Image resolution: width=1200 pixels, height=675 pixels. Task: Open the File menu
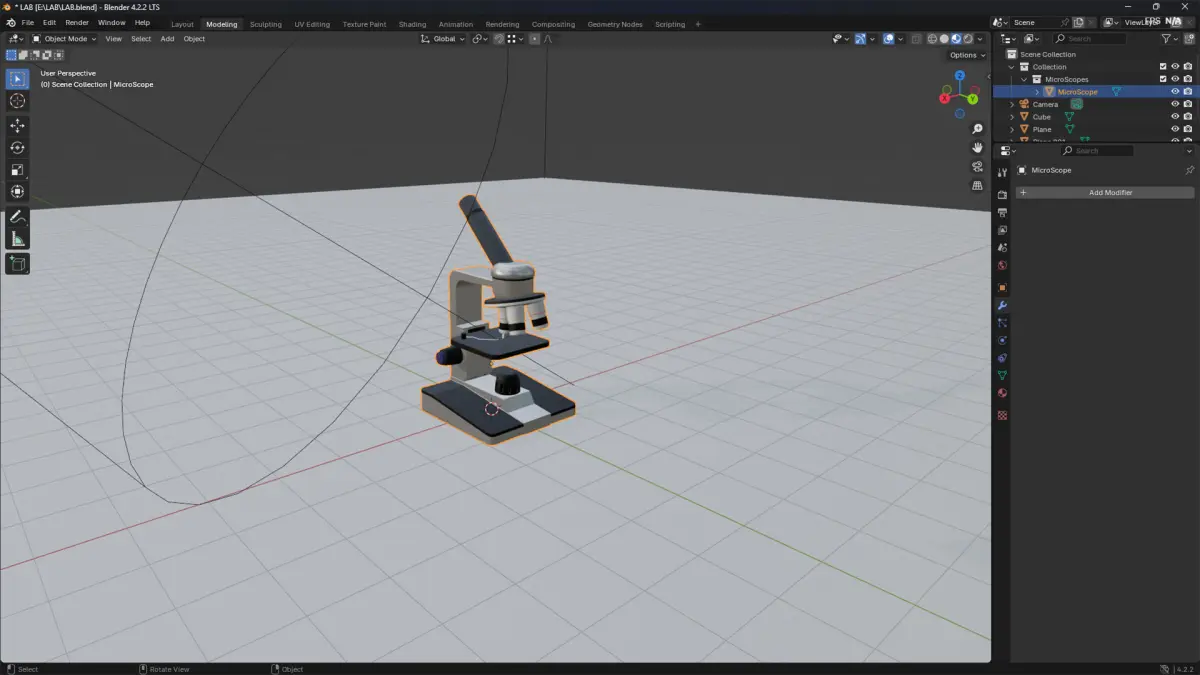point(28,23)
